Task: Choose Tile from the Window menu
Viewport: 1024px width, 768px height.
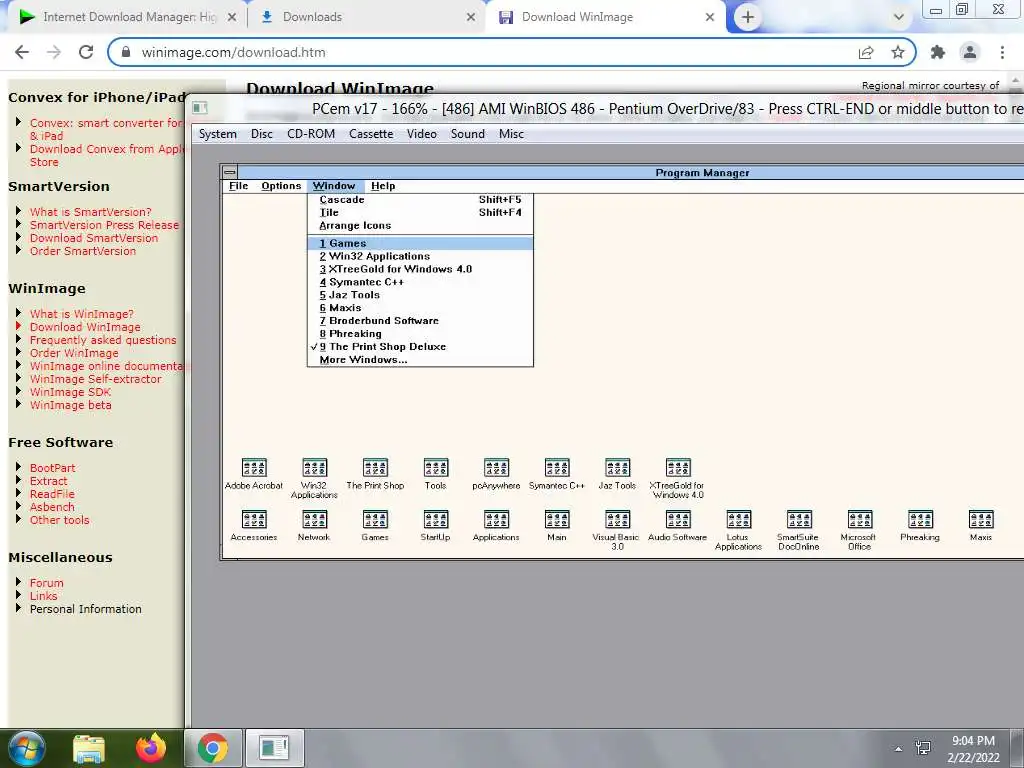Action: 420,212
